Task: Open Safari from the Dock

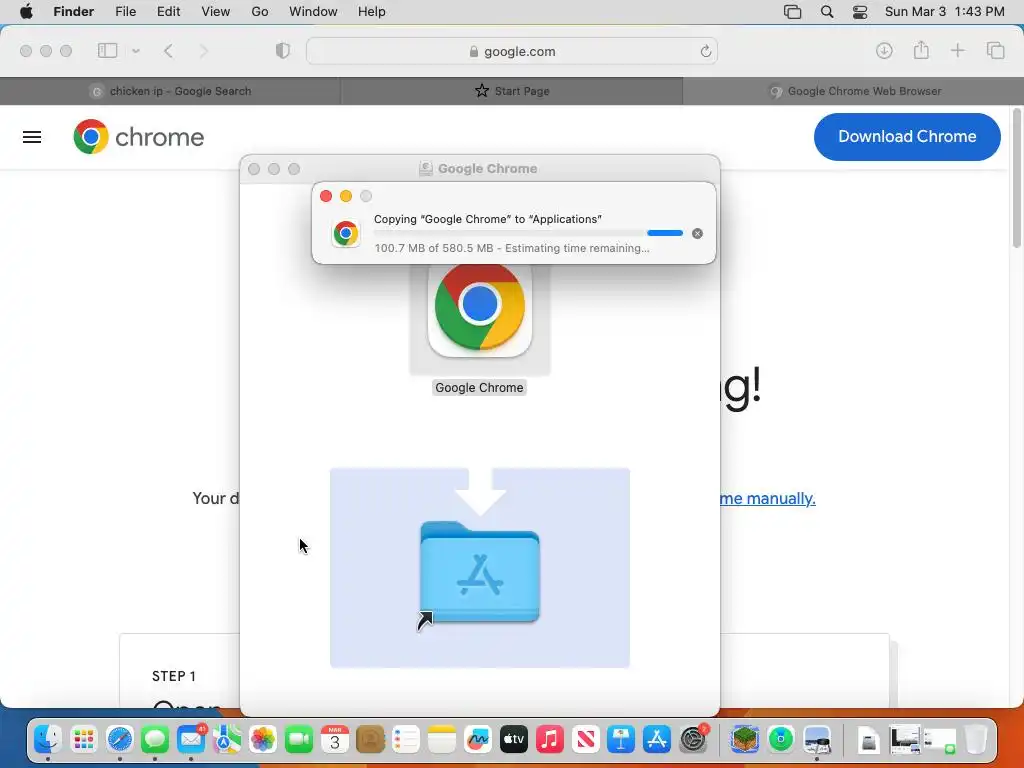Action: [x=120, y=739]
